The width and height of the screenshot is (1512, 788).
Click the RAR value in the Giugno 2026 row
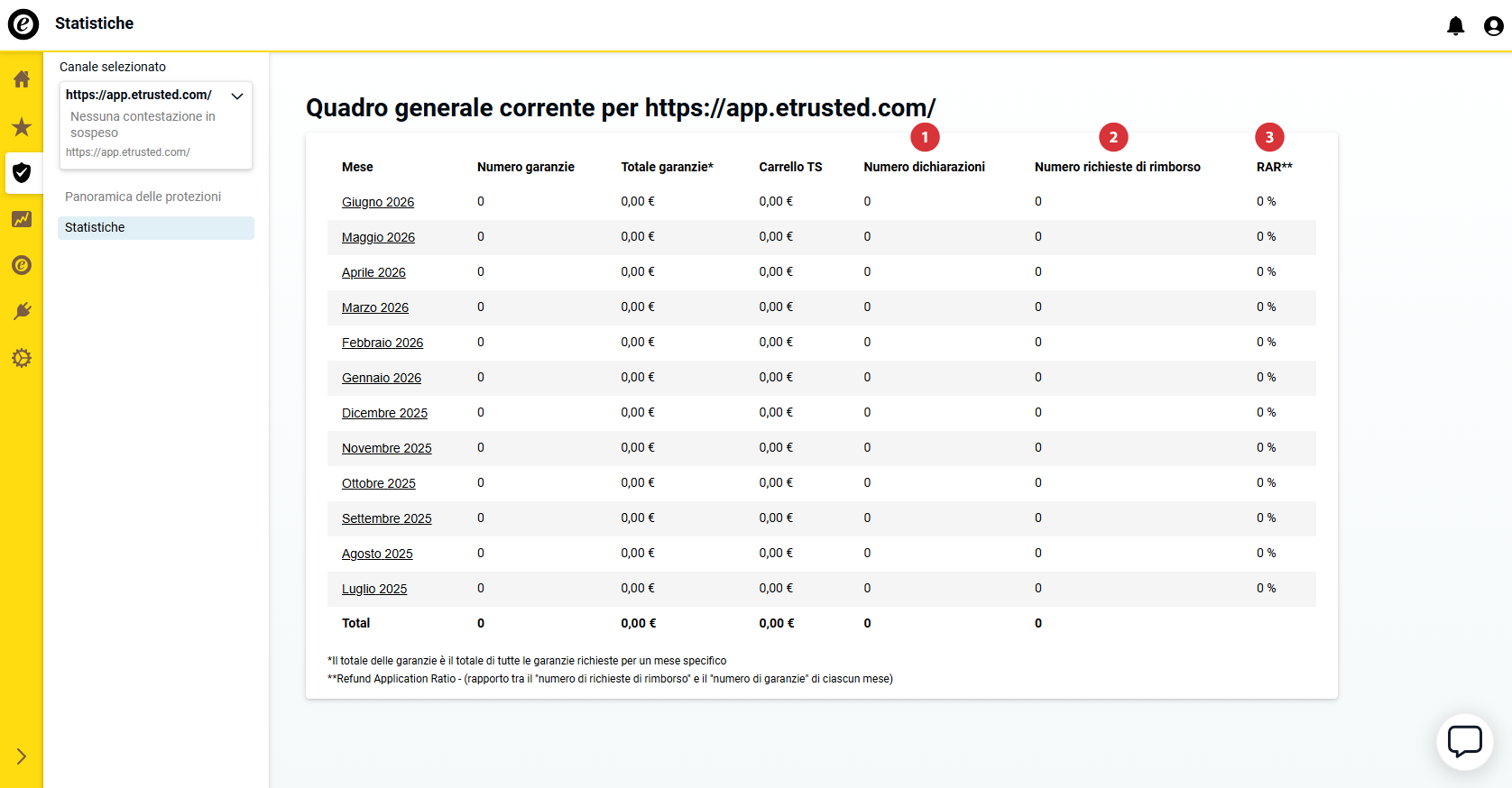click(x=1267, y=201)
